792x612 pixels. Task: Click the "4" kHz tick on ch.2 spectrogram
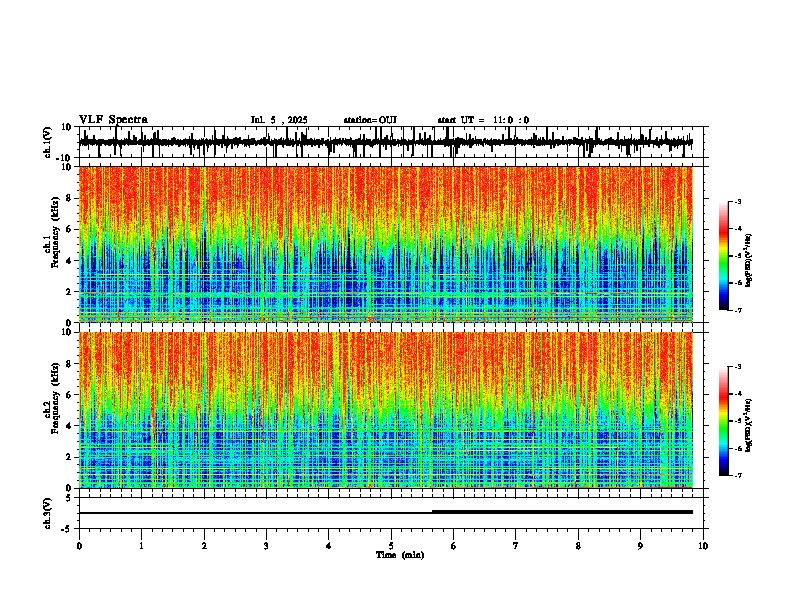[69, 426]
